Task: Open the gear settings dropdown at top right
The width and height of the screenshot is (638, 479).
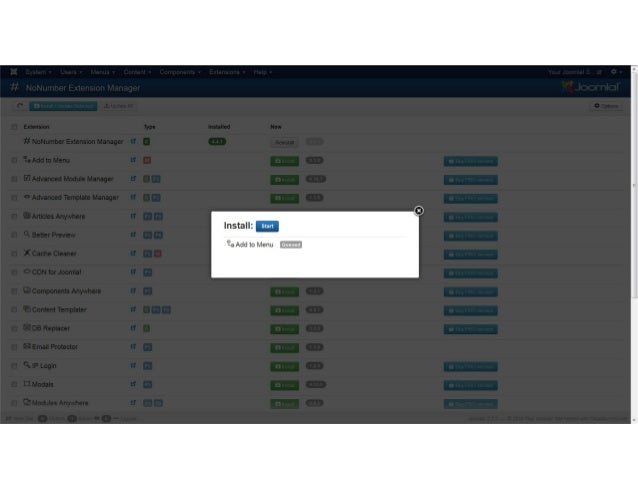Action: [616, 72]
